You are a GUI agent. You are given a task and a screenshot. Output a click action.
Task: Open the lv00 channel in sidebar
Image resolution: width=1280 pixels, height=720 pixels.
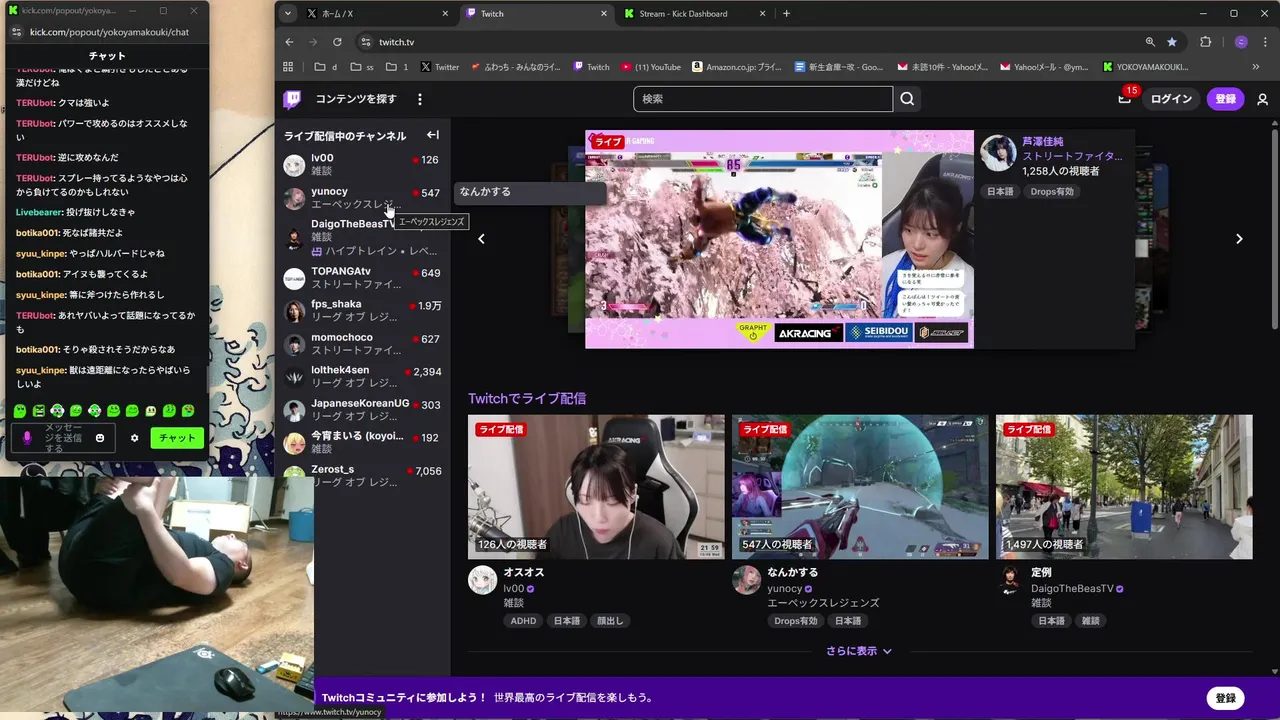click(x=363, y=165)
